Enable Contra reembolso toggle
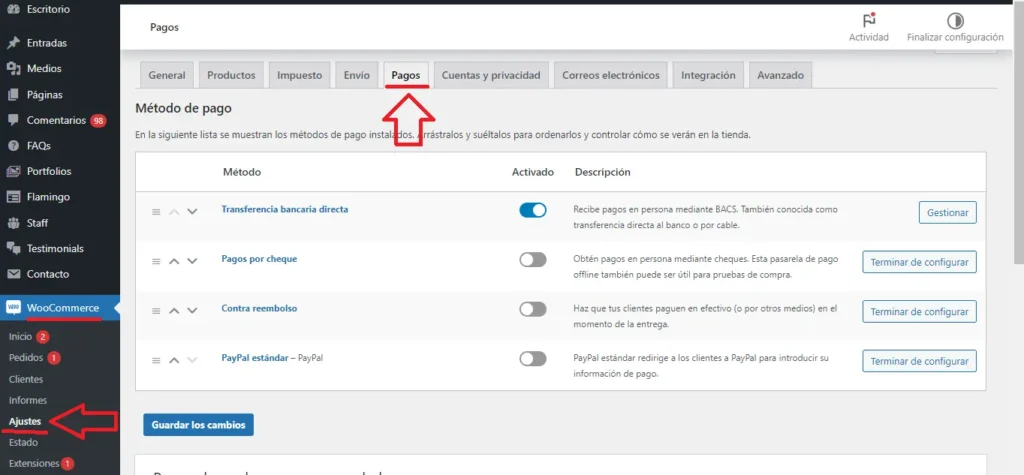The height and width of the screenshot is (475, 1024). click(533, 309)
